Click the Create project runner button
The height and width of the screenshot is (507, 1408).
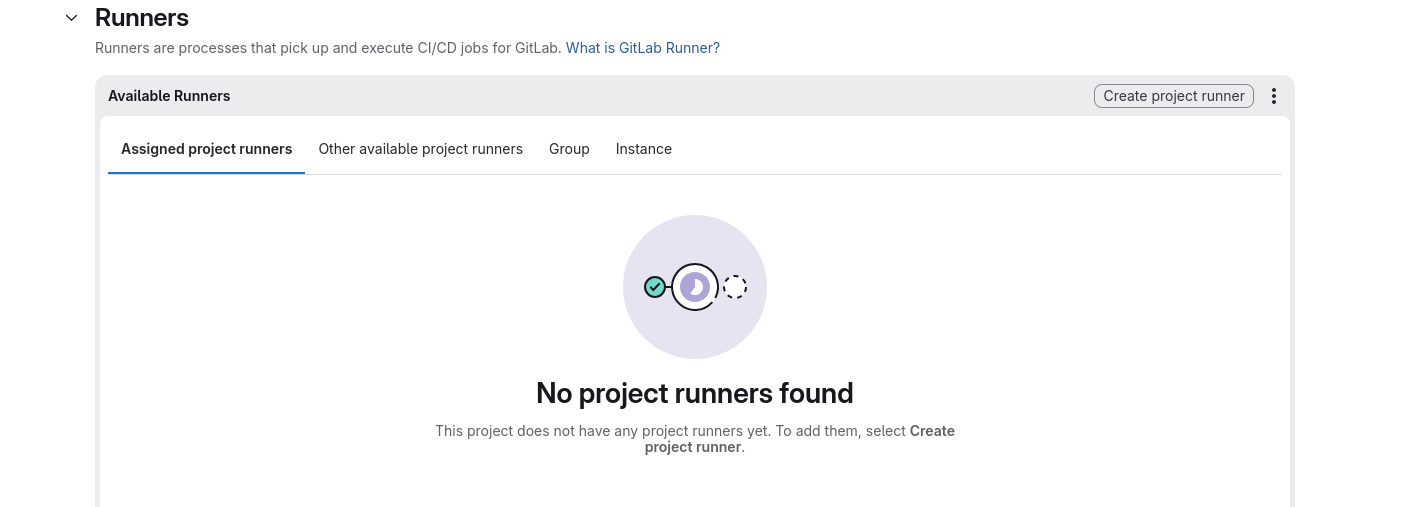(1174, 96)
